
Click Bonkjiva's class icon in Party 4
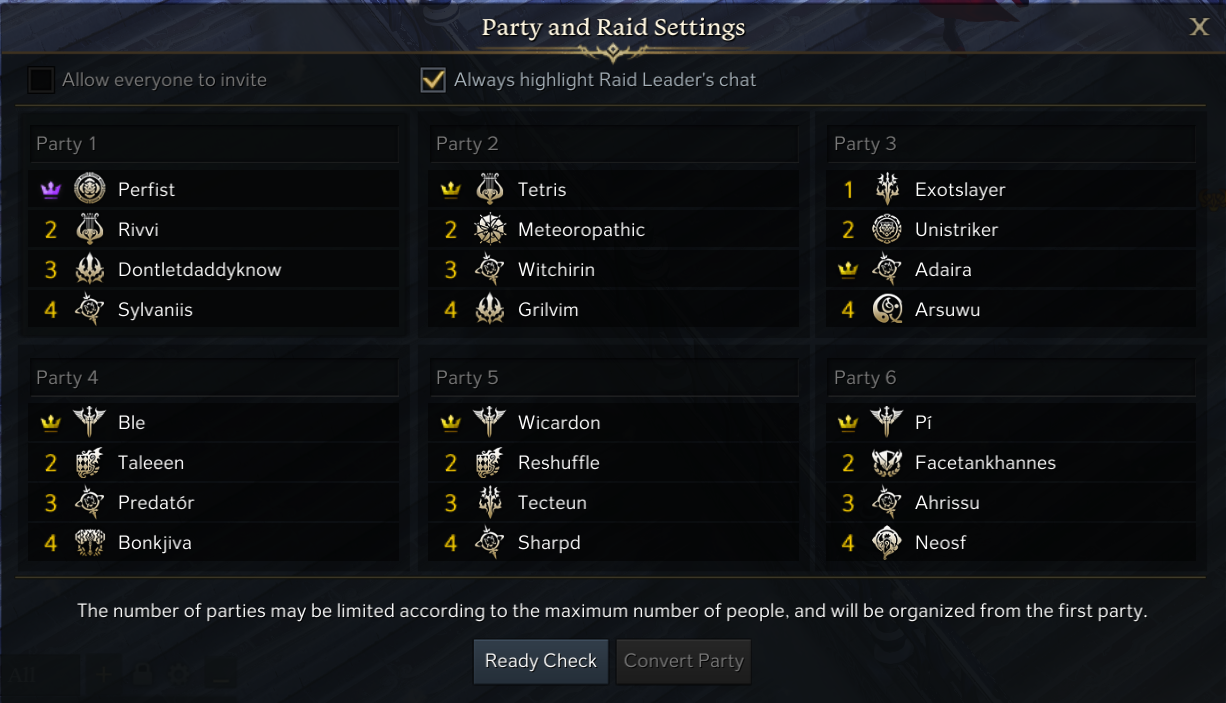point(90,543)
